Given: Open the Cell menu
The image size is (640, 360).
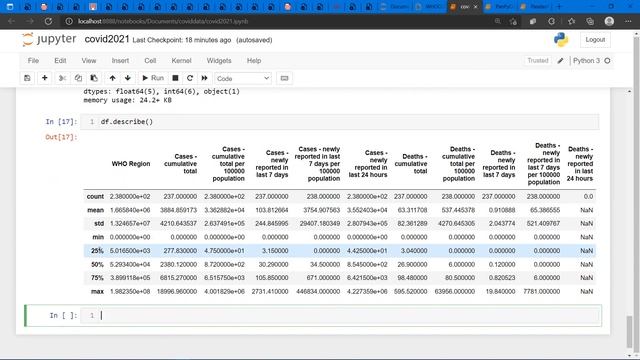Looking at the screenshot, I should pyautogui.click(x=150, y=60).
